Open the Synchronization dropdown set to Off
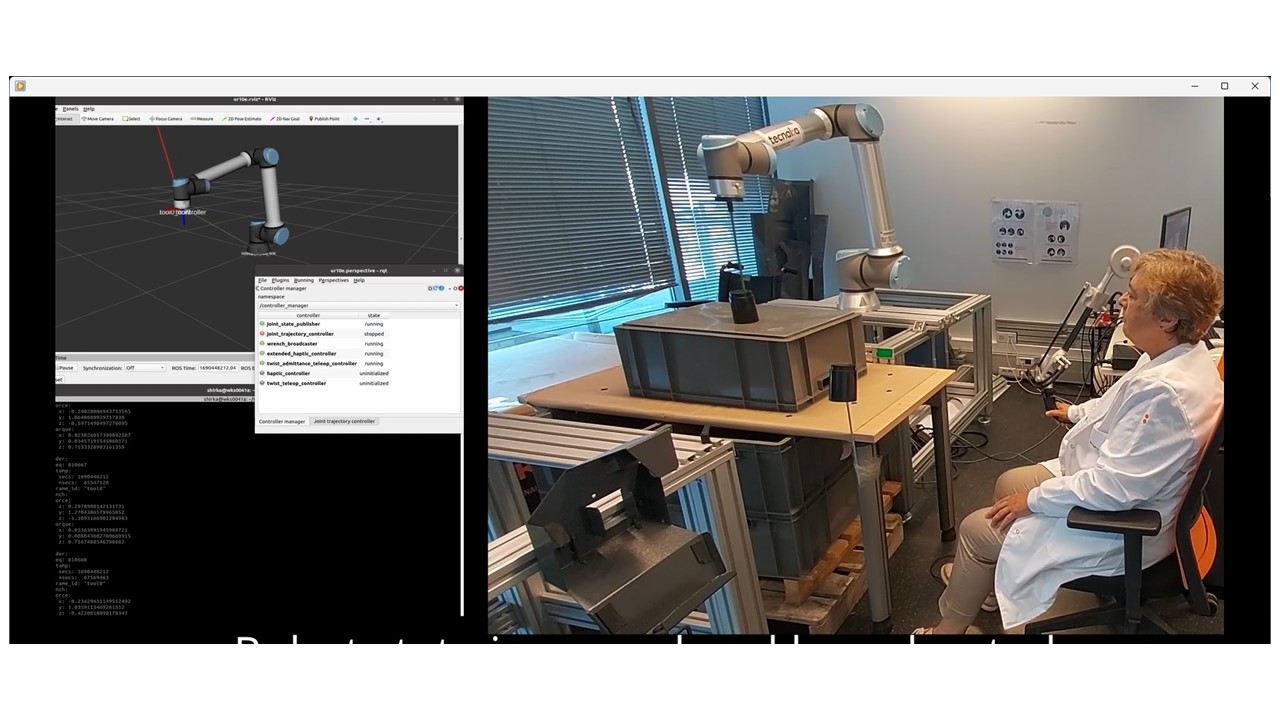 click(146, 368)
